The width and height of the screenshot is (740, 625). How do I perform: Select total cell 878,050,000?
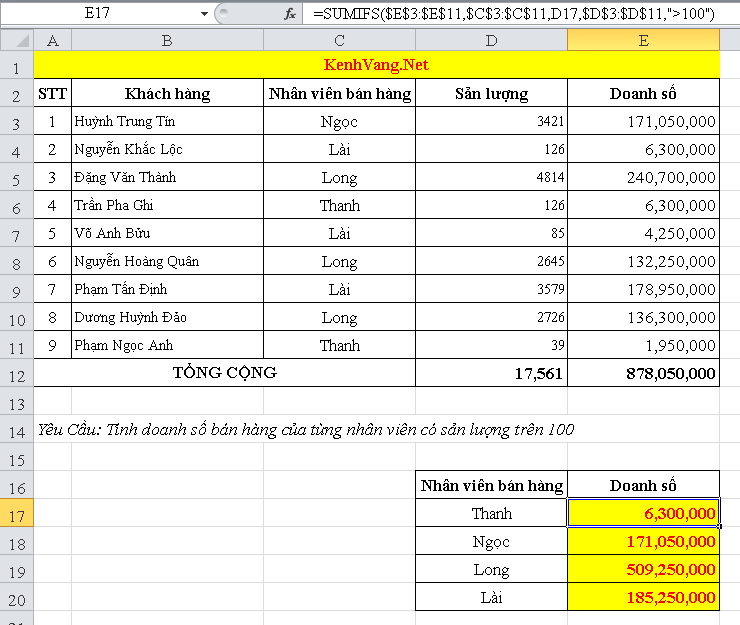coord(643,373)
